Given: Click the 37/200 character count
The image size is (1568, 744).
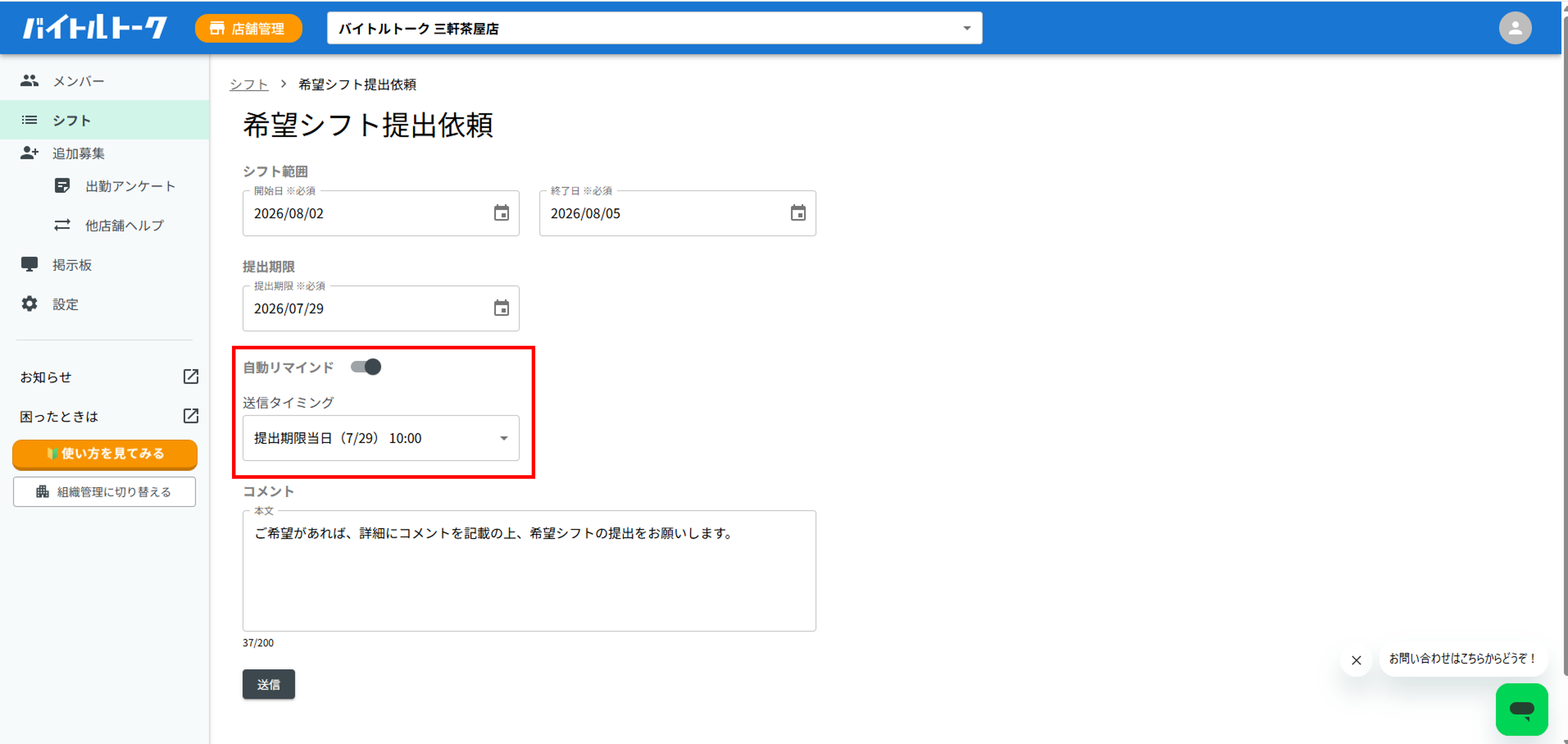Looking at the screenshot, I should pyautogui.click(x=258, y=642).
